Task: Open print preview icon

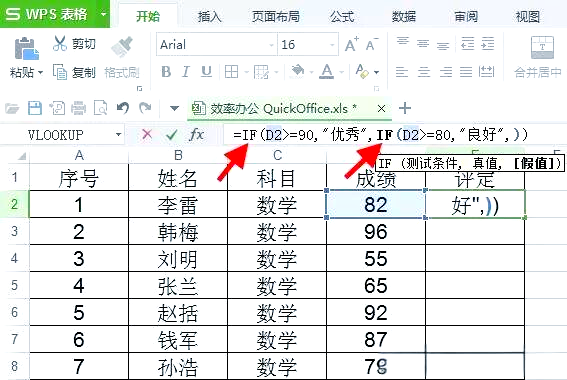Action: click(100, 108)
